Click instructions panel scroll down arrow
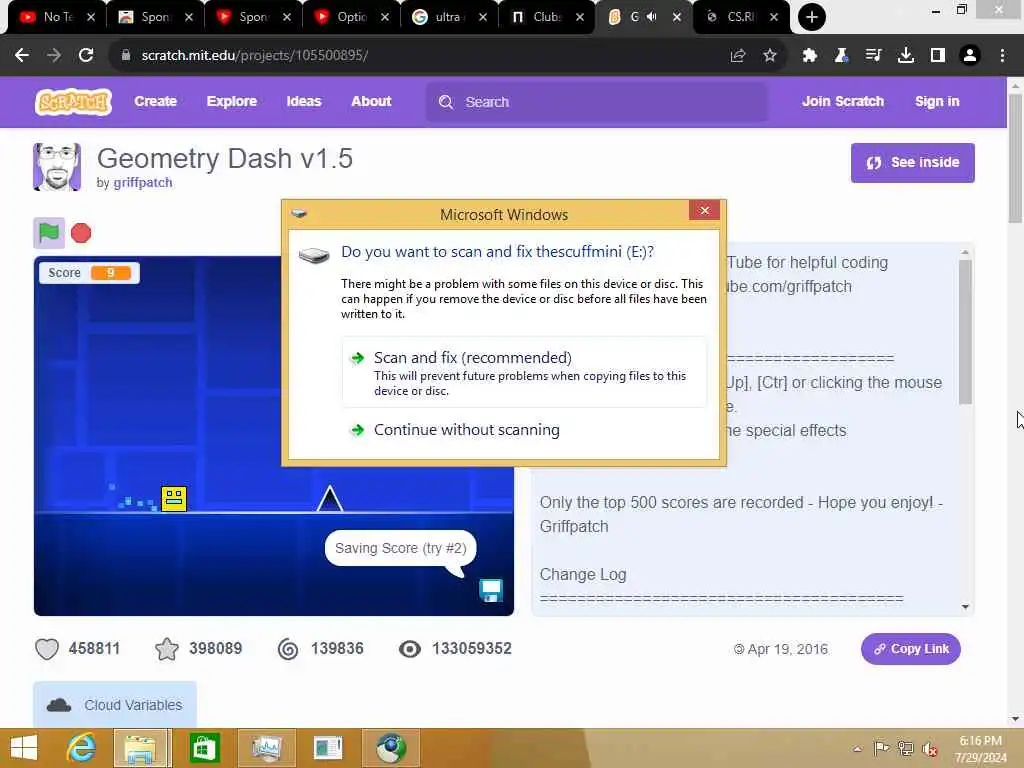The image size is (1024, 768). click(965, 607)
